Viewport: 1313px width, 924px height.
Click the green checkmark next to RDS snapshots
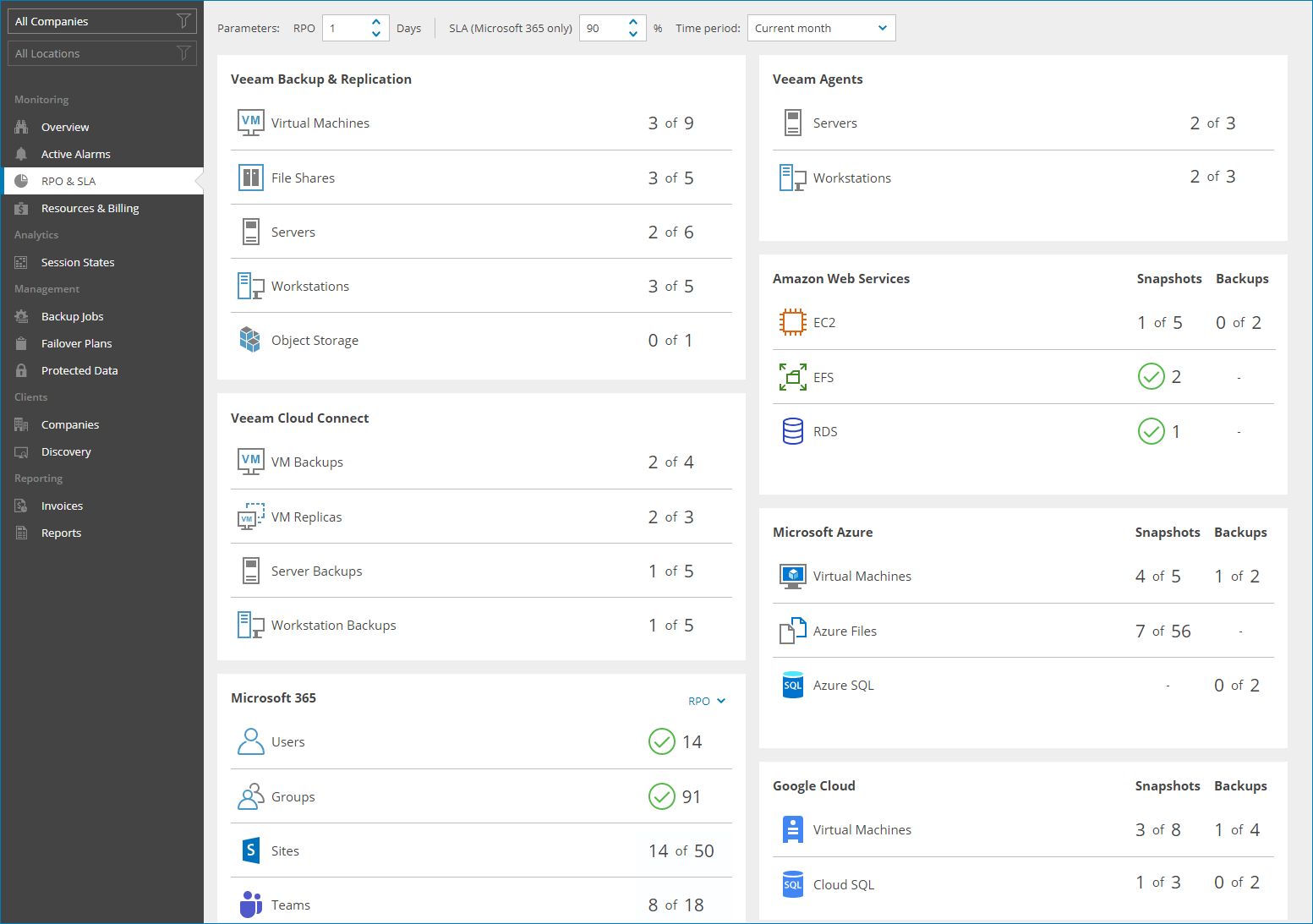1152,431
